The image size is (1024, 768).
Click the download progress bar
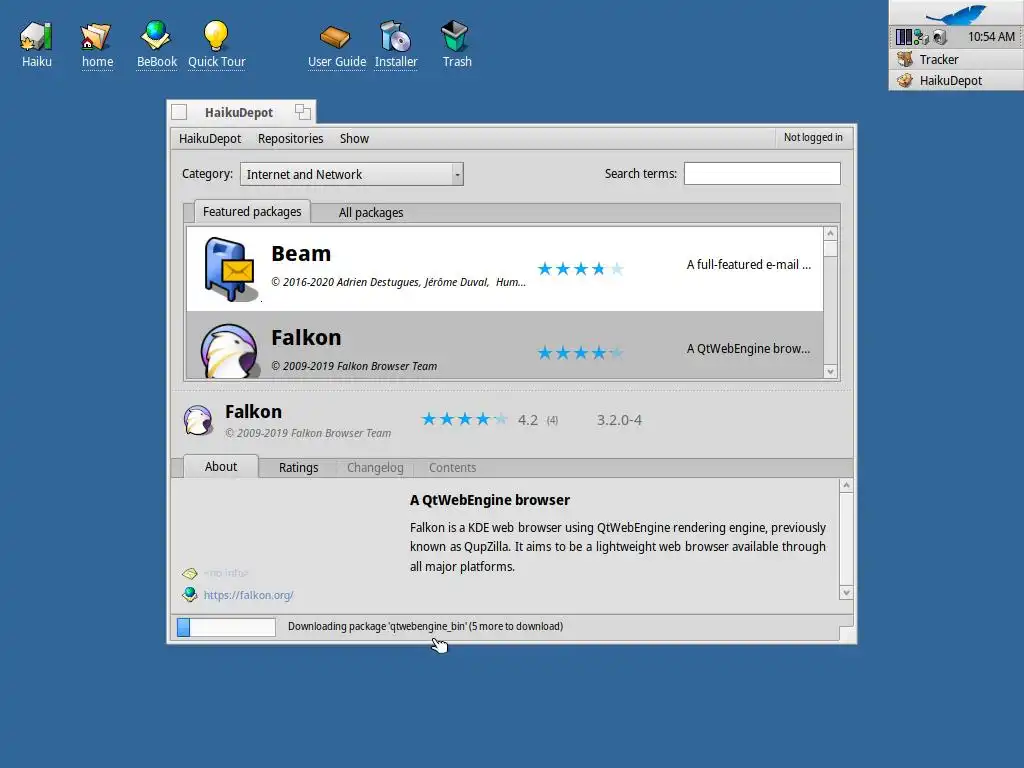(x=226, y=627)
